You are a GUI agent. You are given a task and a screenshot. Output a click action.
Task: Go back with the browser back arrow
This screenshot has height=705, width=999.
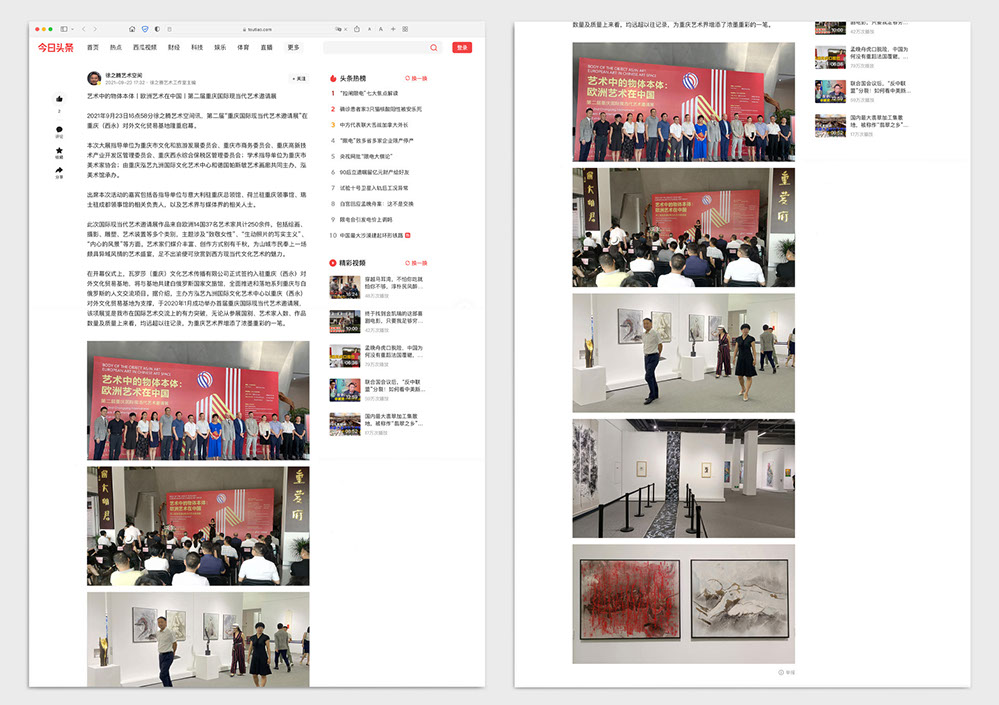tap(84, 29)
